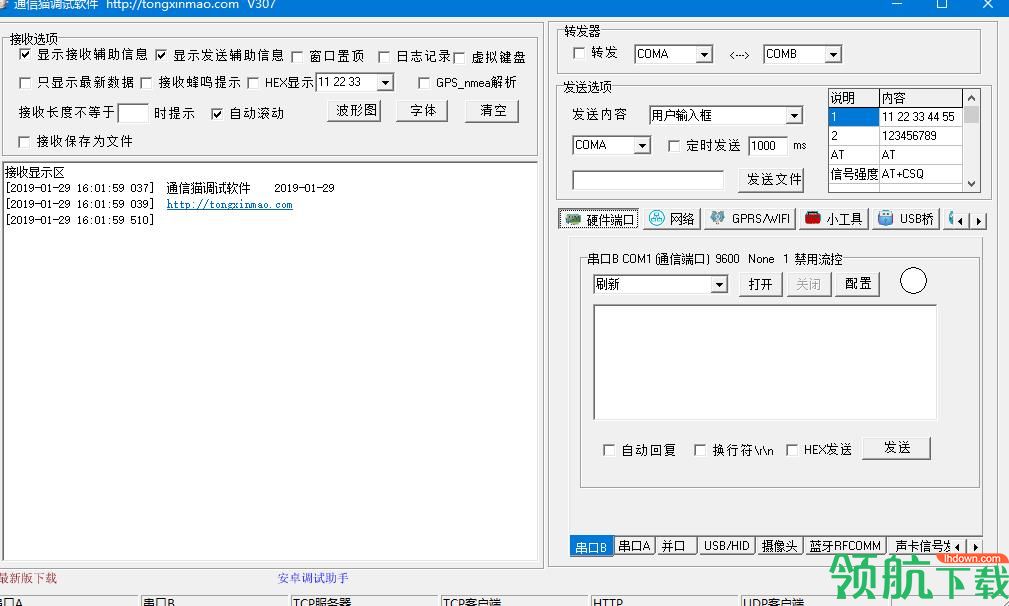Select the 串口B bottom tab
The image size is (1009, 606).
[591, 547]
